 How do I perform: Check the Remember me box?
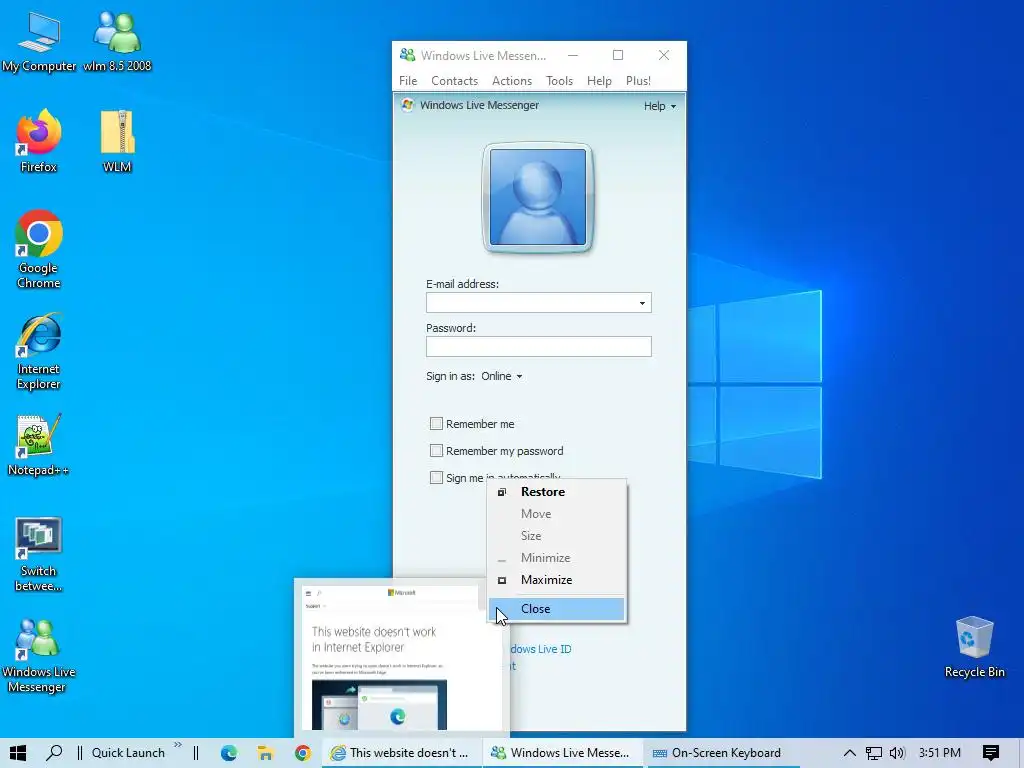pos(436,424)
